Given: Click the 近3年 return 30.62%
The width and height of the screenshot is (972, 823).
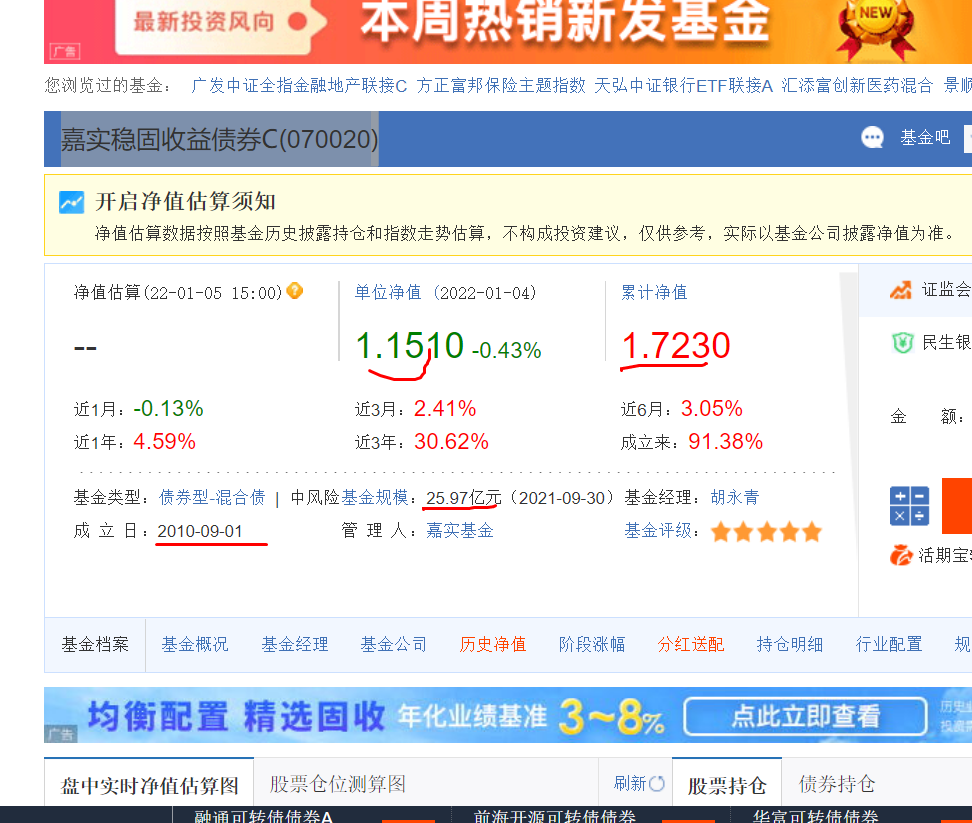Looking at the screenshot, I should (451, 441).
